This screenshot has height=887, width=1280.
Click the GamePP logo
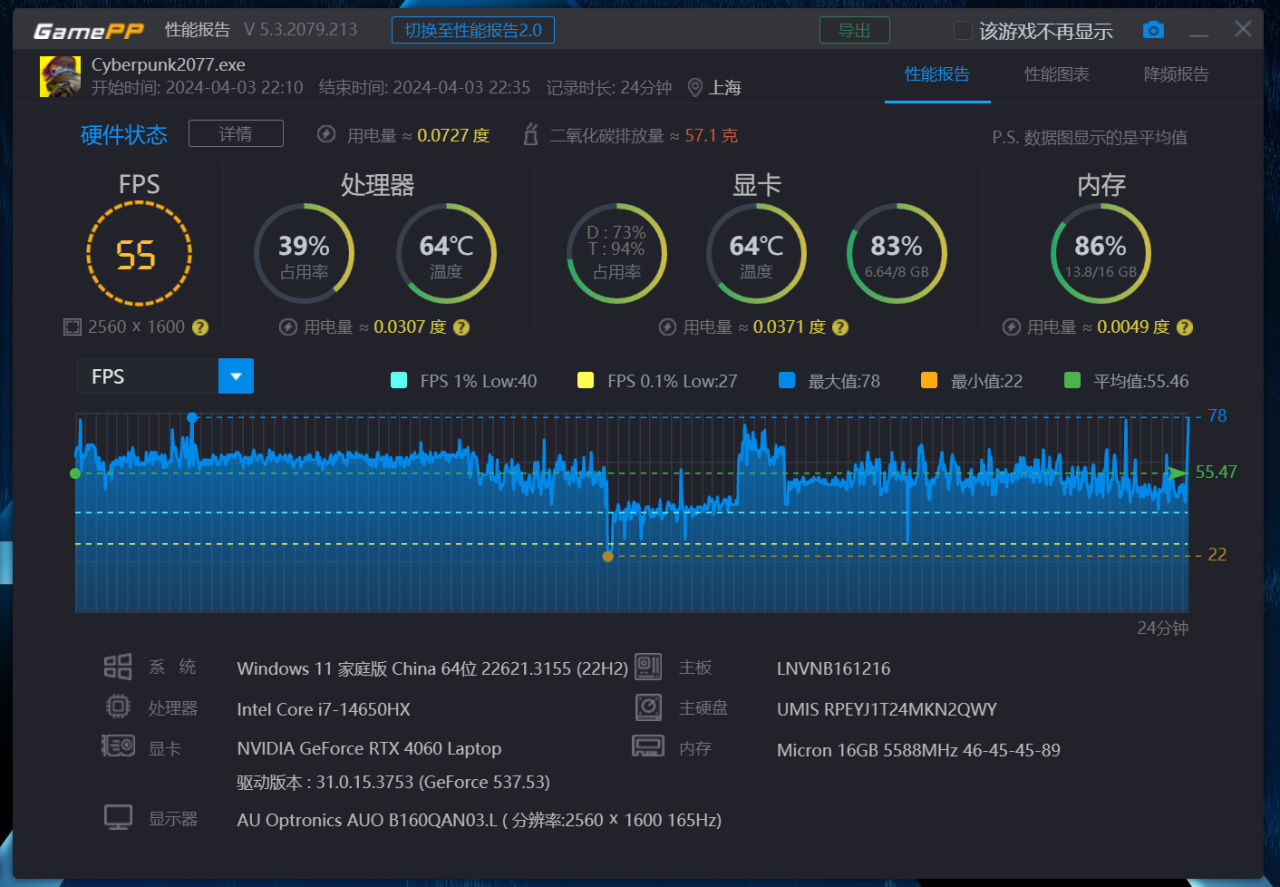90,30
